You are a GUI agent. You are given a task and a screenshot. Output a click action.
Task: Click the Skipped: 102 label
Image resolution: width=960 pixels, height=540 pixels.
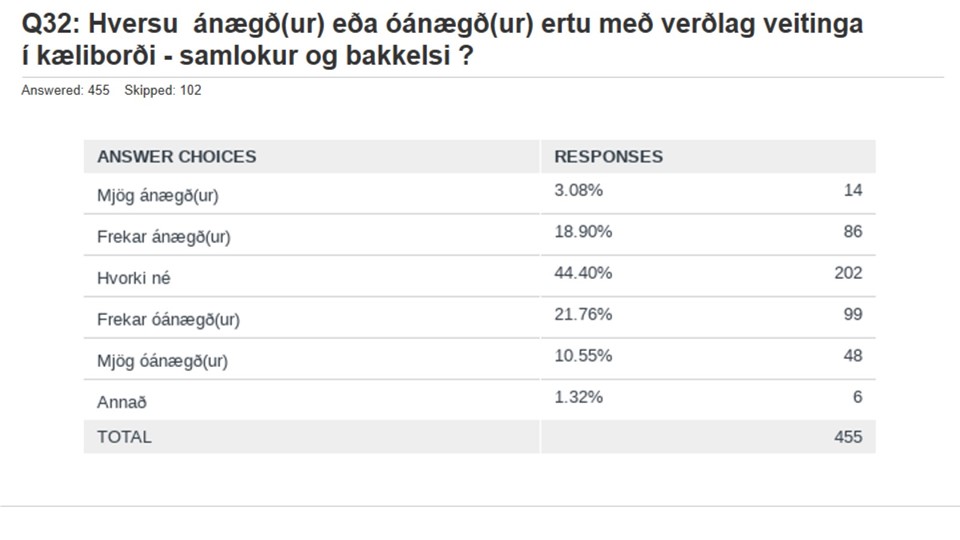(x=163, y=90)
